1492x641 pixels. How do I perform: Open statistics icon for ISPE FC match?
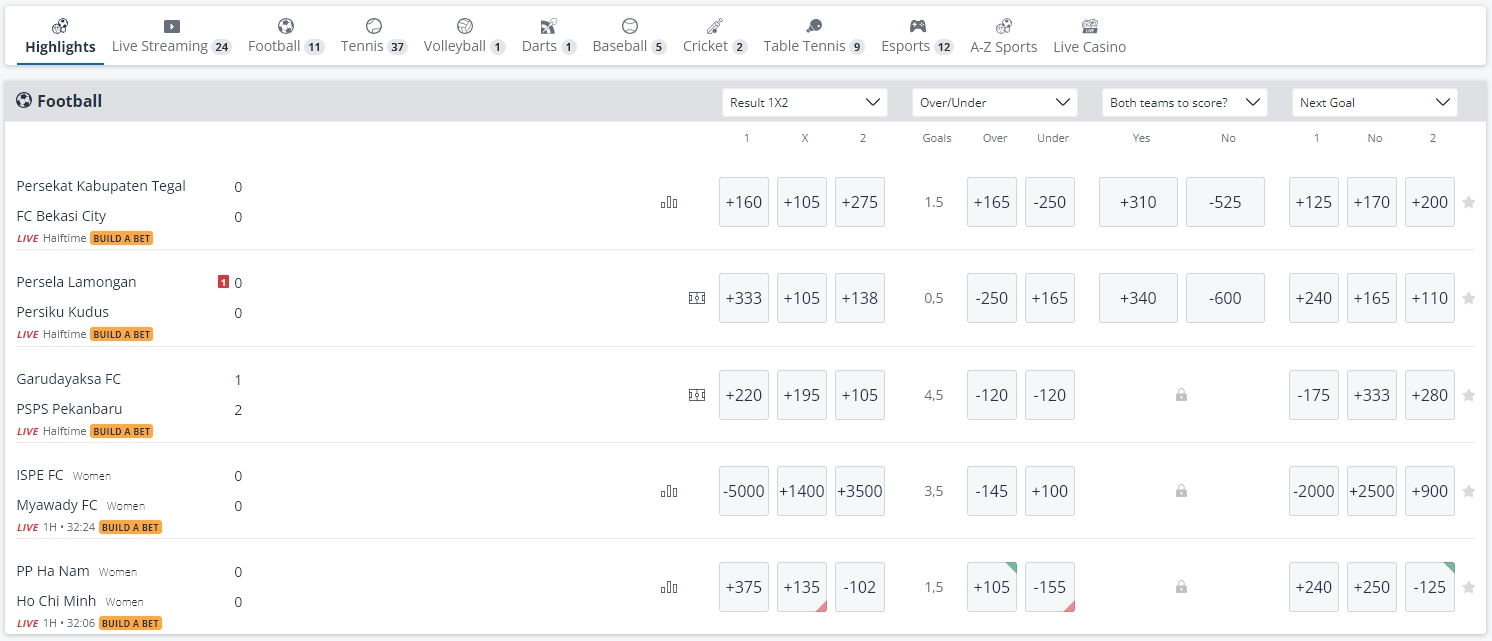point(669,491)
